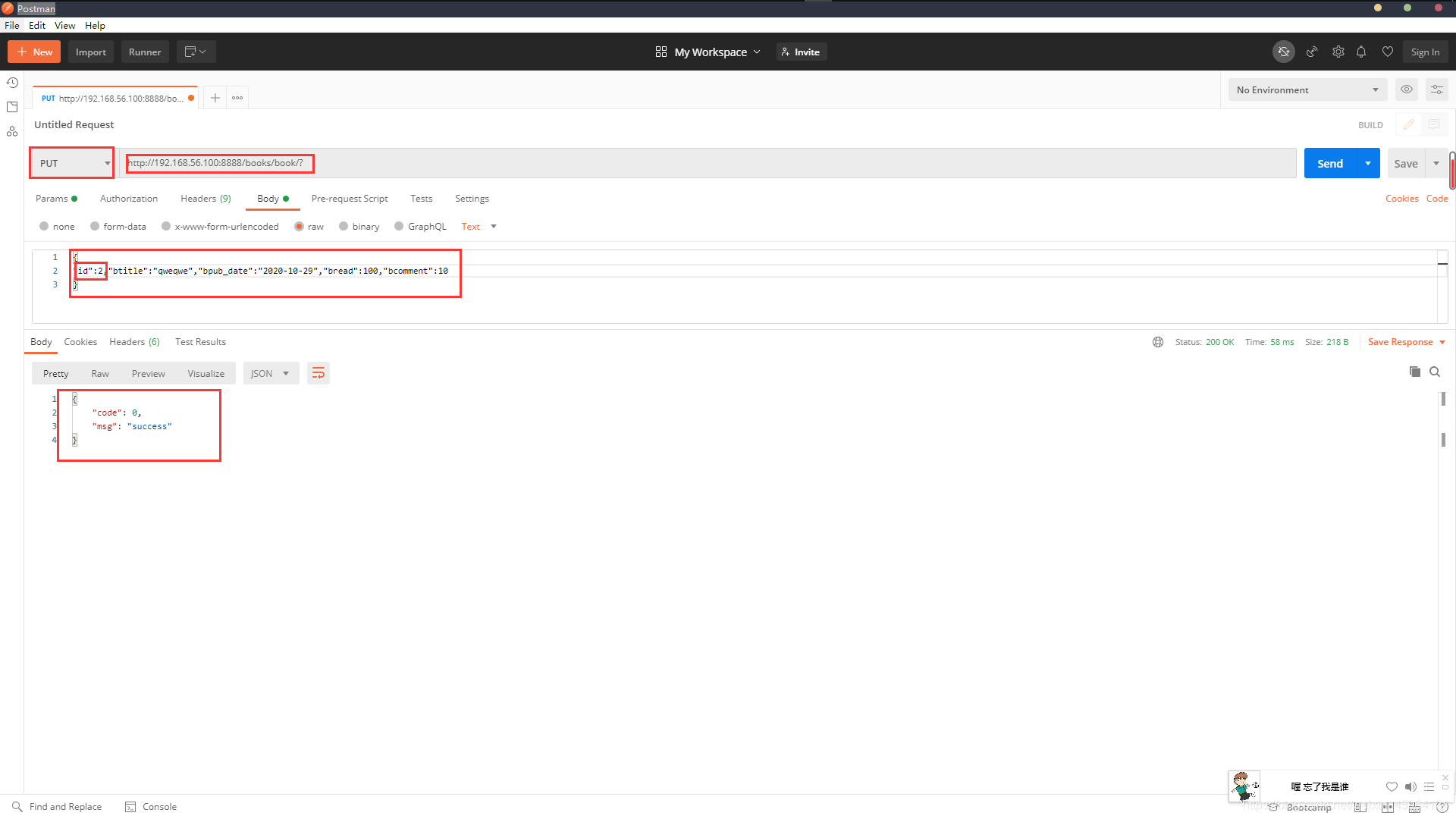Screen dimensions: 1456x819
Task: Expand the No Environment dropdown
Action: (1309, 90)
